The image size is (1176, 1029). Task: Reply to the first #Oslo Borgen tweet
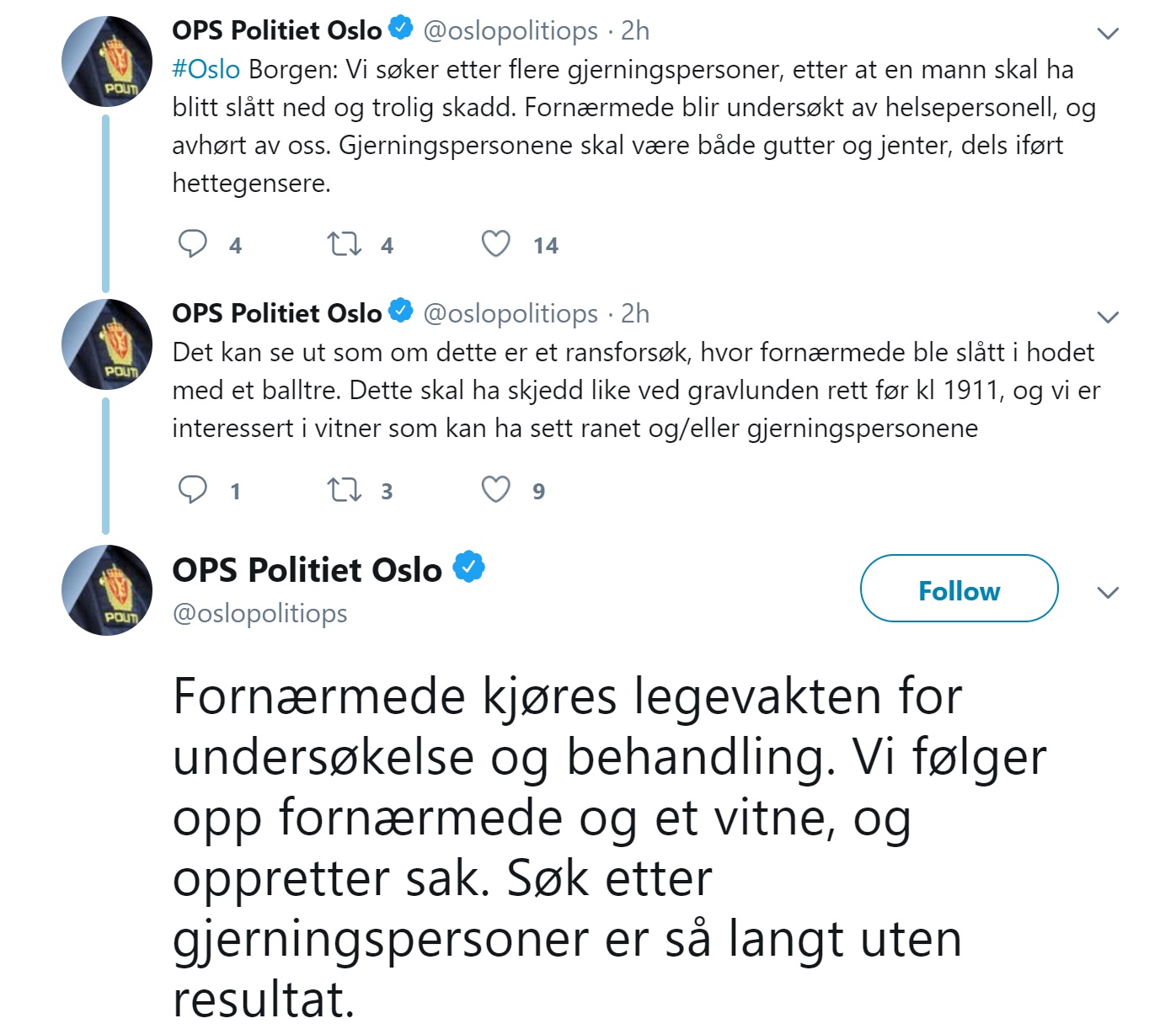(193, 244)
